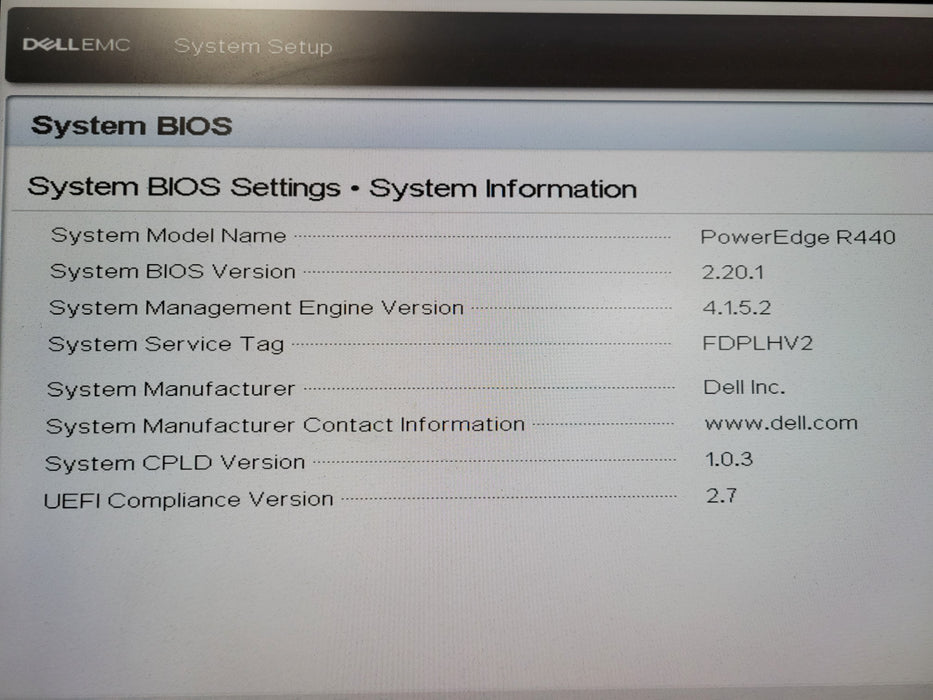
Task: Click the Dell Inc. value
Action: (744, 388)
